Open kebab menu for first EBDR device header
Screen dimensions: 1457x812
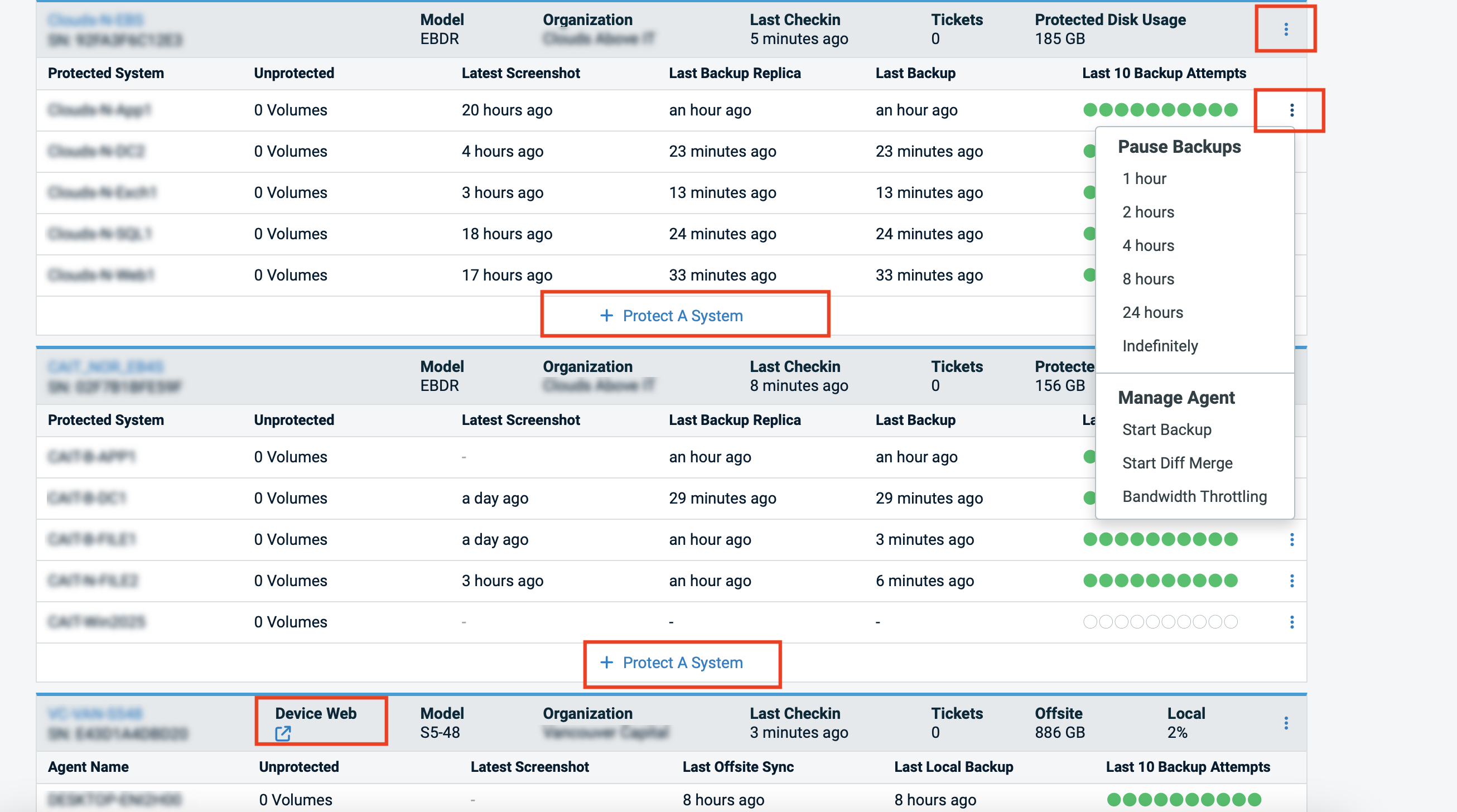(1286, 29)
